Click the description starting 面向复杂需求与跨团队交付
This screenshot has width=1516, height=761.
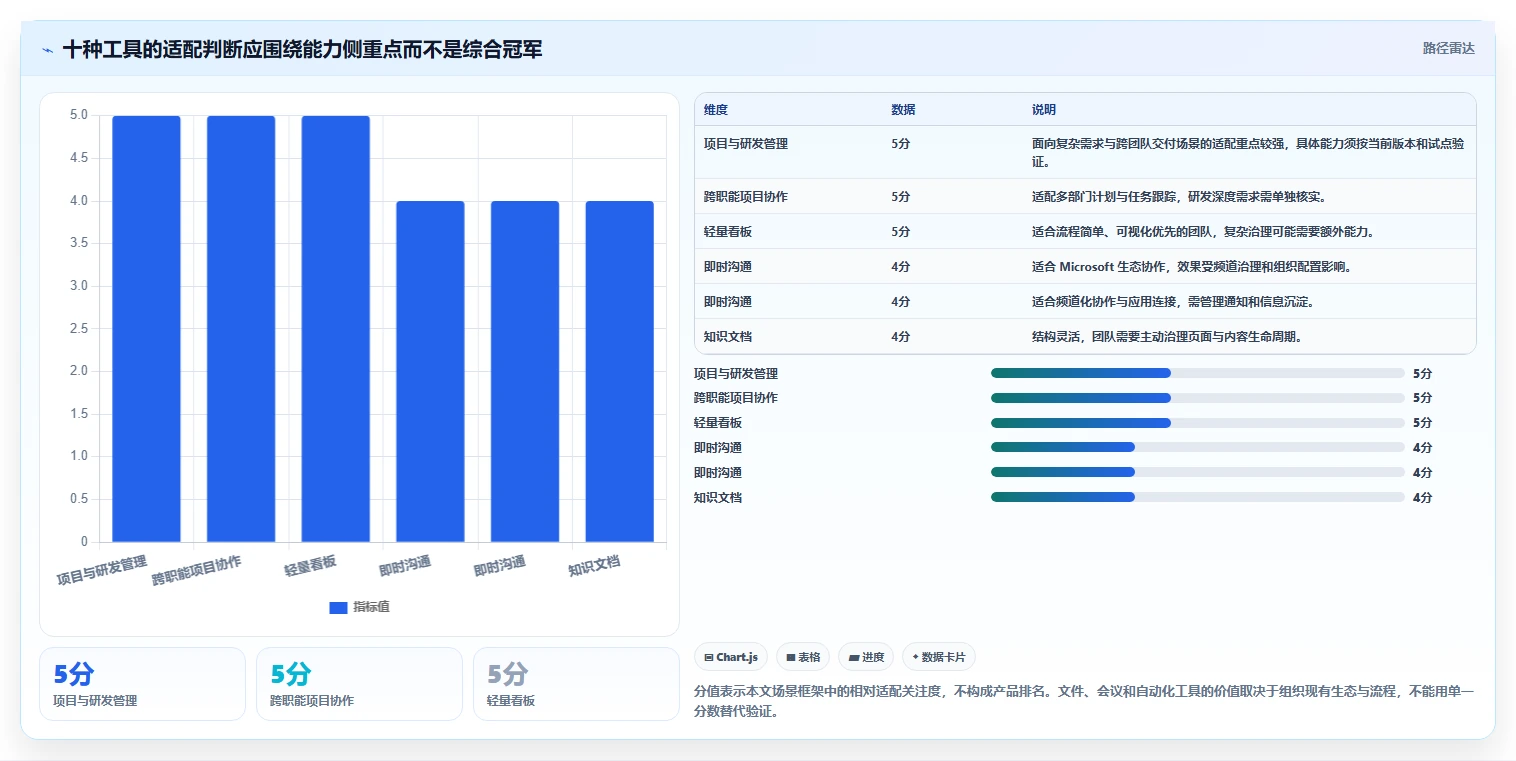[x=1249, y=153]
